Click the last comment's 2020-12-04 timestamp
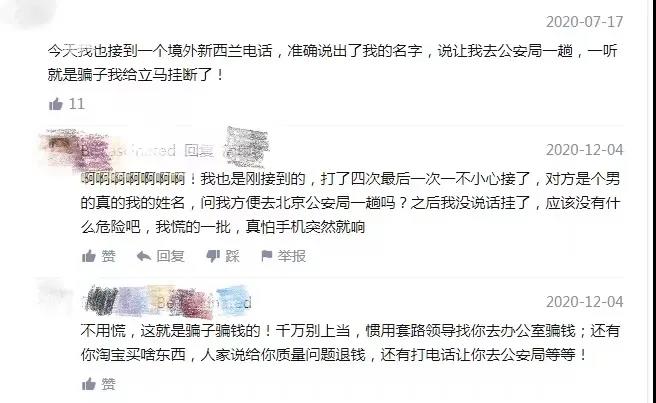This screenshot has height=403, width=656. 584,302
